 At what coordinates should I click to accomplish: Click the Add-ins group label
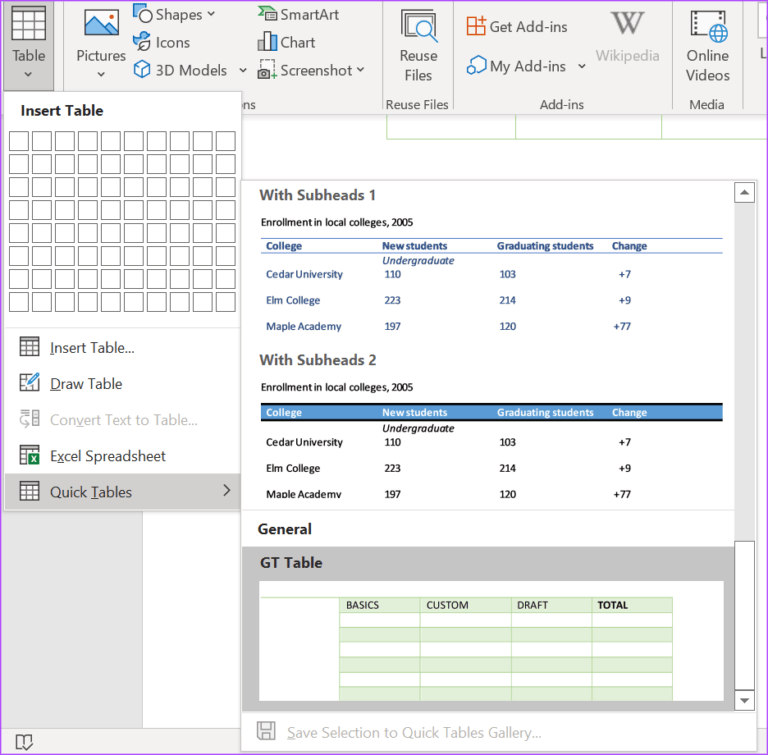click(562, 104)
